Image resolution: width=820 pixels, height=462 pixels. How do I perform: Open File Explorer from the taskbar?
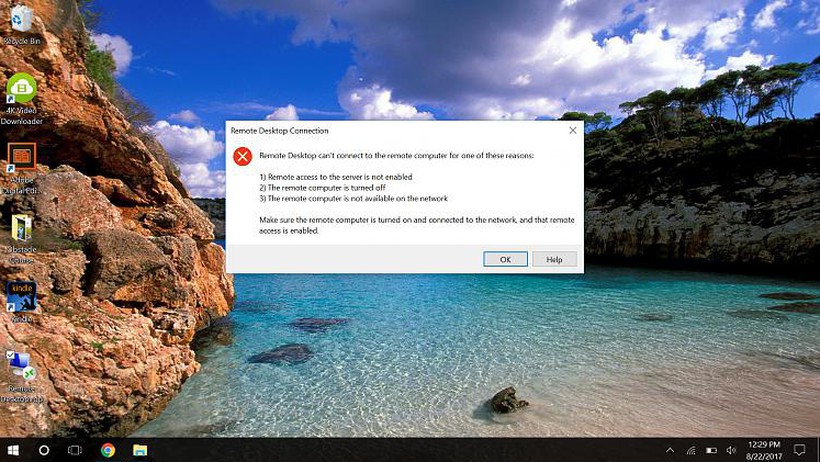tap(140, 450)
